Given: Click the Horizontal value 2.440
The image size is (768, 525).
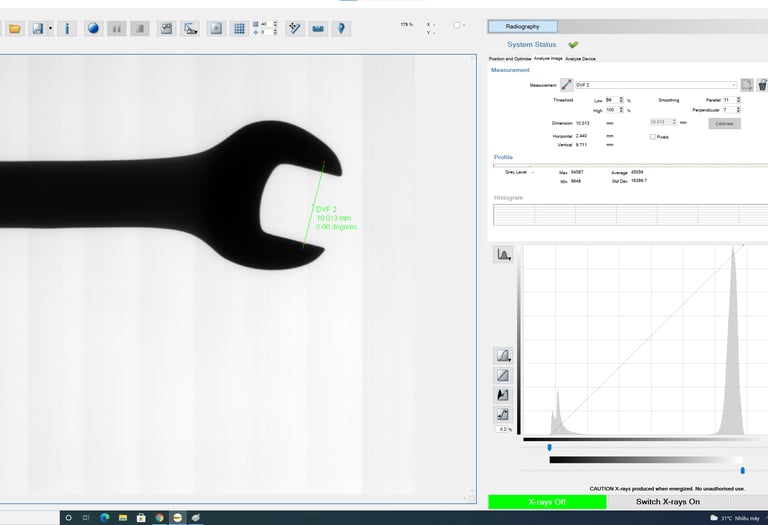Looking at the screenshot, I should click(x=581, y=136).
